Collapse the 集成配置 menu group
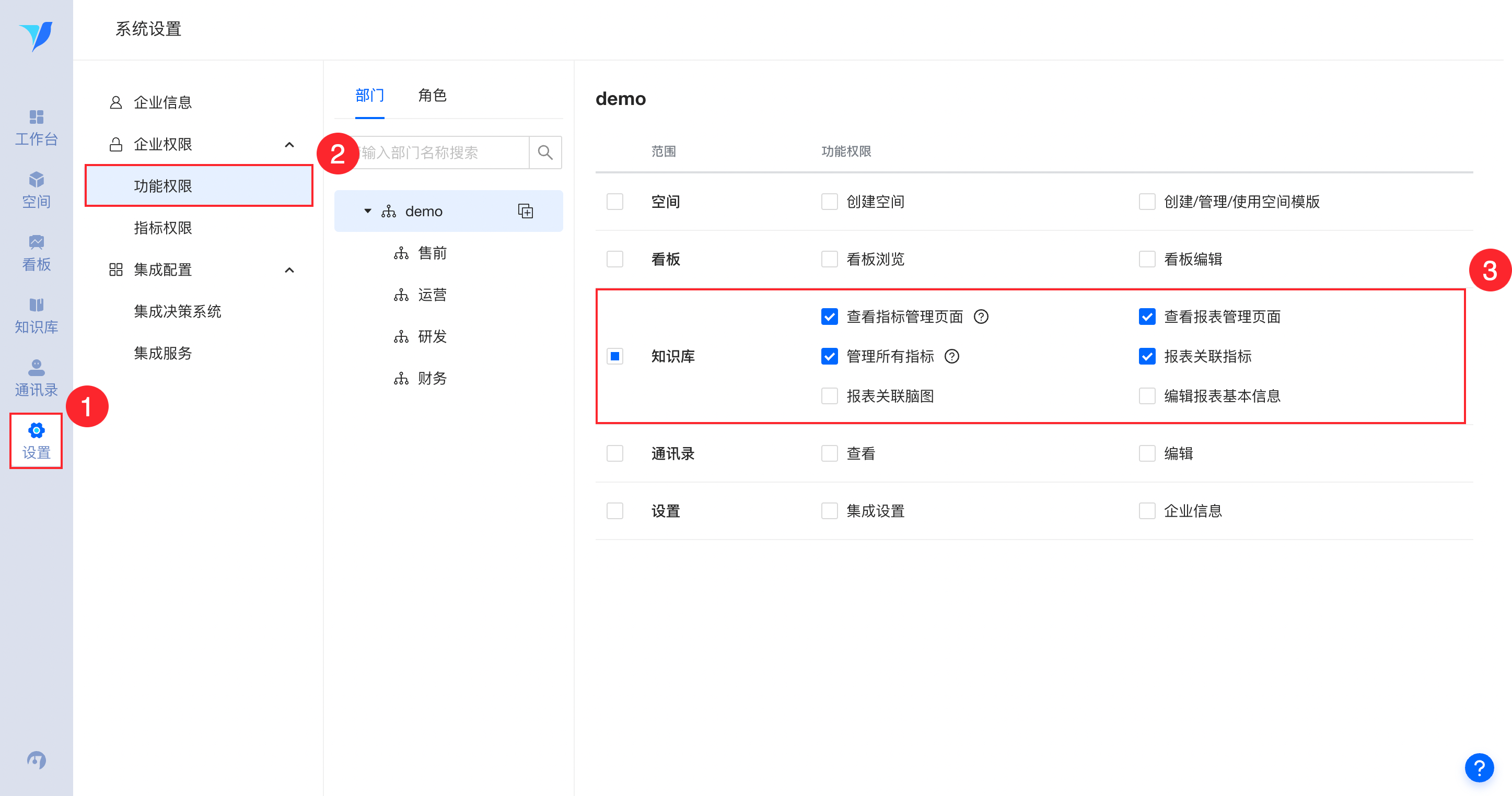 [x=289, y=270]
